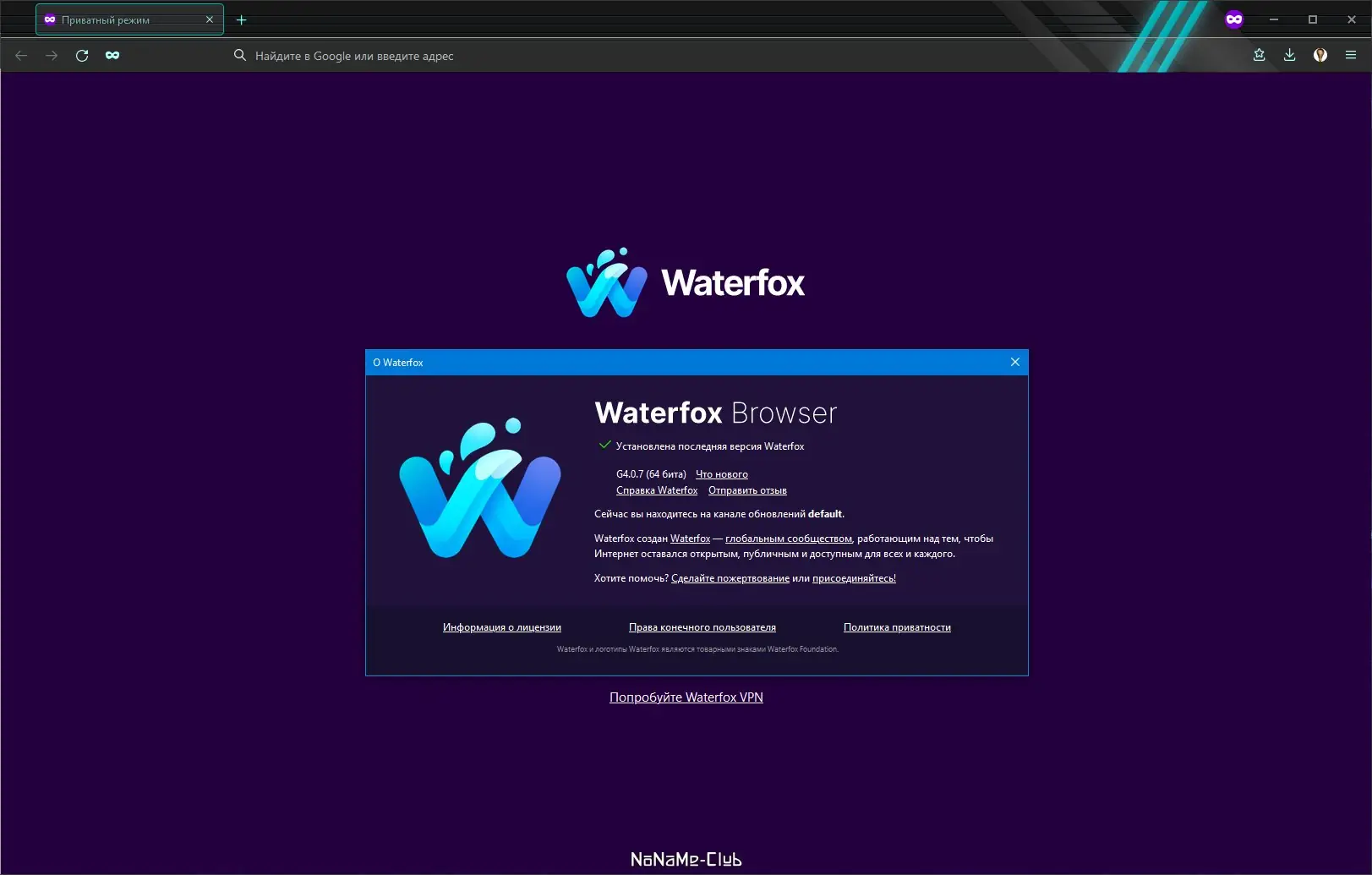1372x875 pixels.
Task: Click Попробуйте Waterfox VPN link
Action: (x=686, y=697)
